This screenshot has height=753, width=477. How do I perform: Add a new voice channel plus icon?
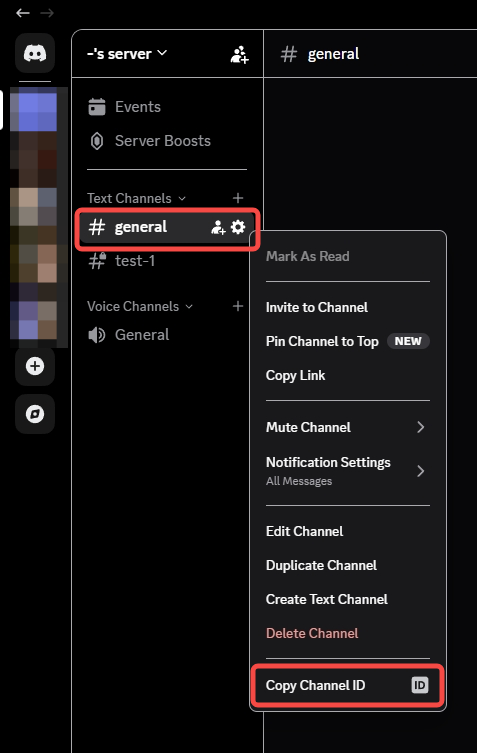point(238,306)
